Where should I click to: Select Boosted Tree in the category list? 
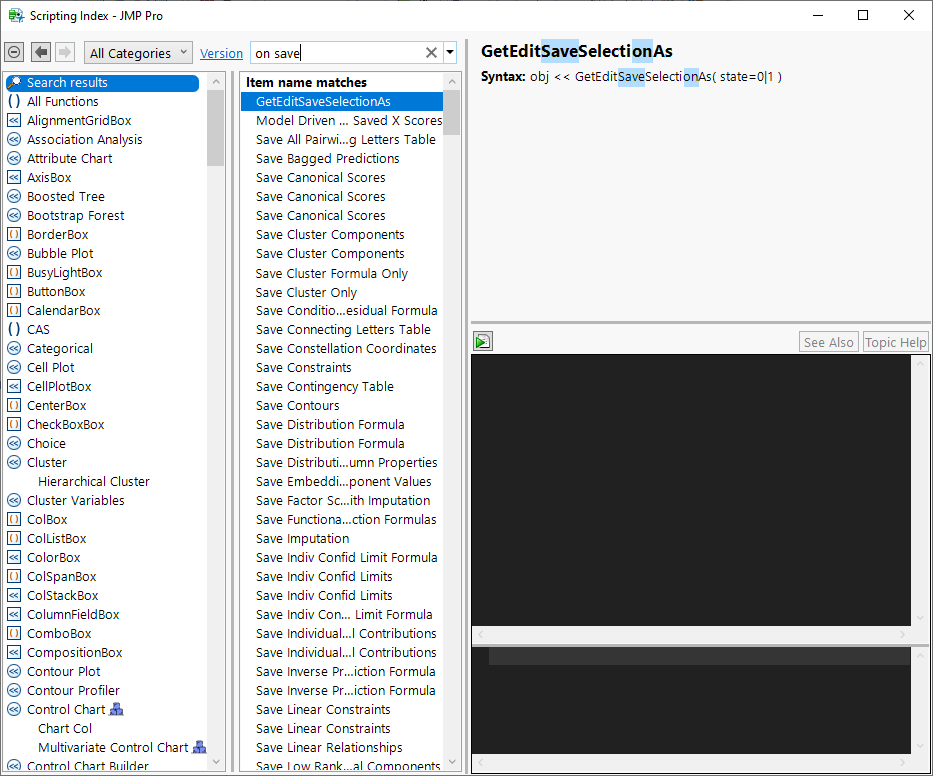(x=65, y=196)
